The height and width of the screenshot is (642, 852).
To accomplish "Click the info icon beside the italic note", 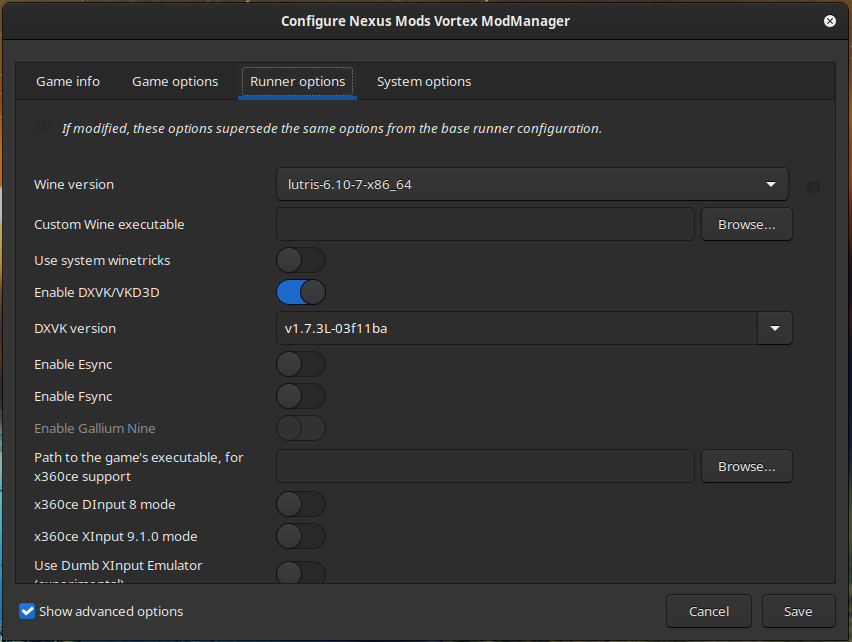I will 43,127.
